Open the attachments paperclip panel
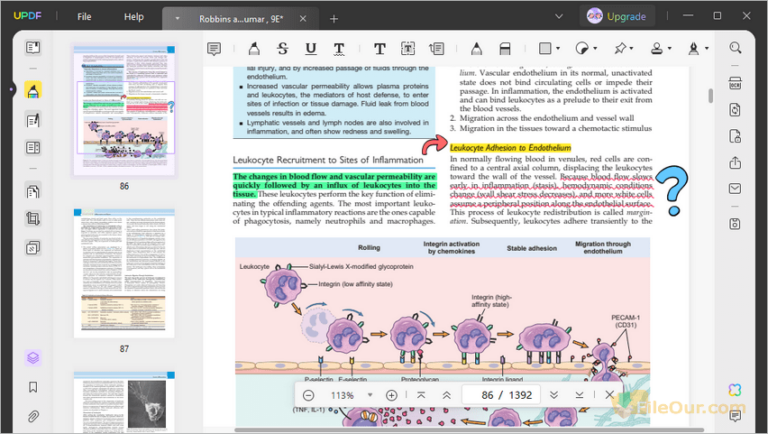Screen dimensions: 768x434 [33, 415]
